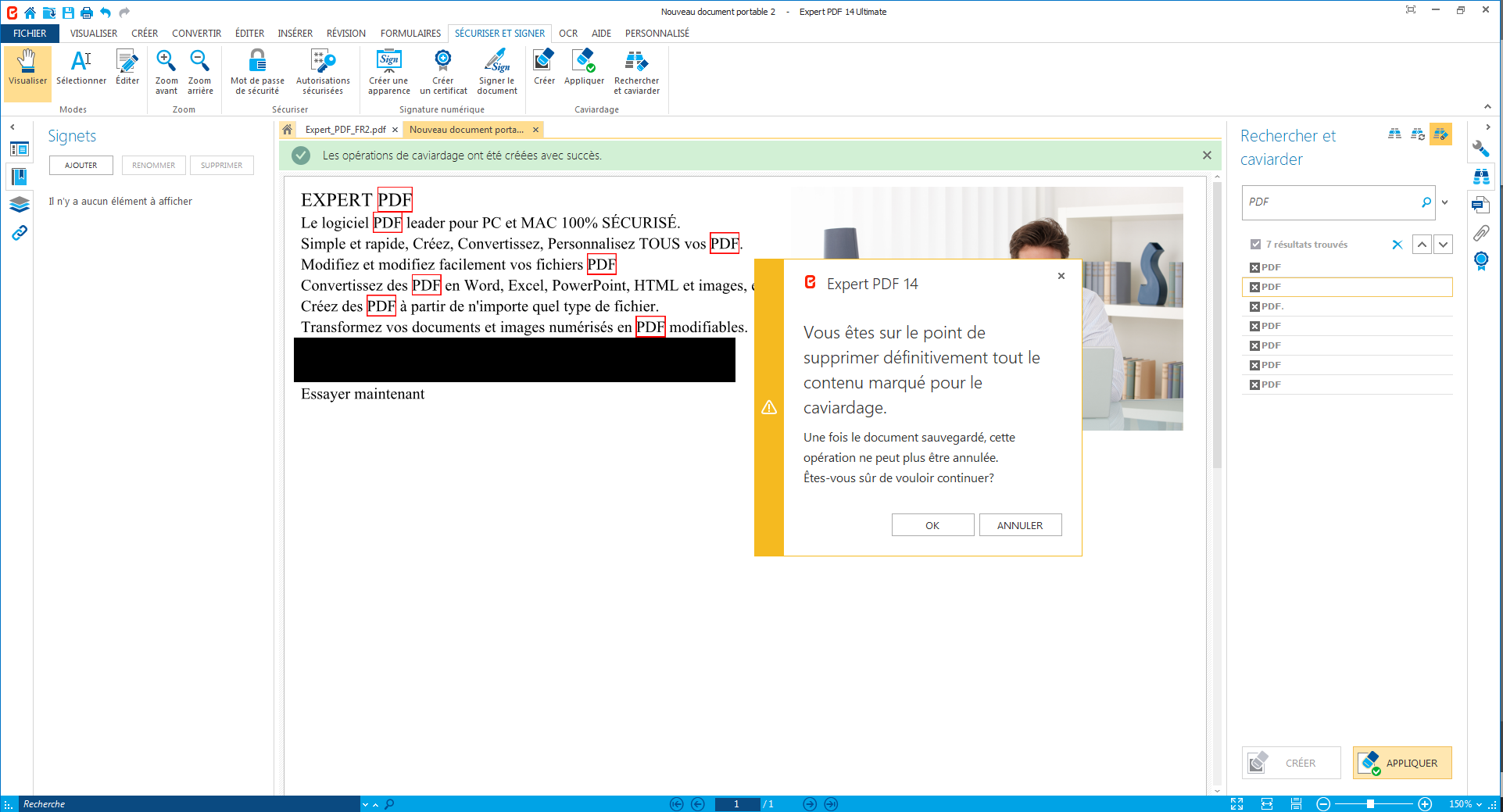Open the page thumbnails sidebar icon

(x=20, y=148)
